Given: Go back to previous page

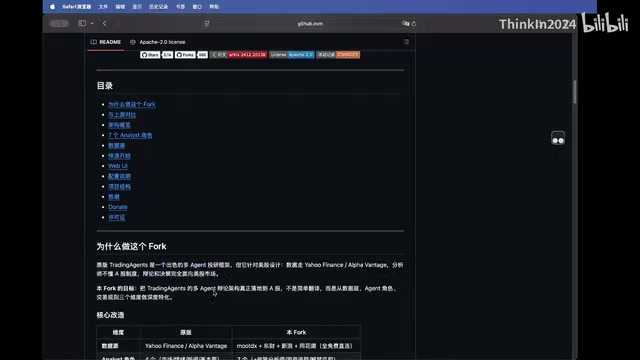Looking at the screenshot, I should point(104,23).
